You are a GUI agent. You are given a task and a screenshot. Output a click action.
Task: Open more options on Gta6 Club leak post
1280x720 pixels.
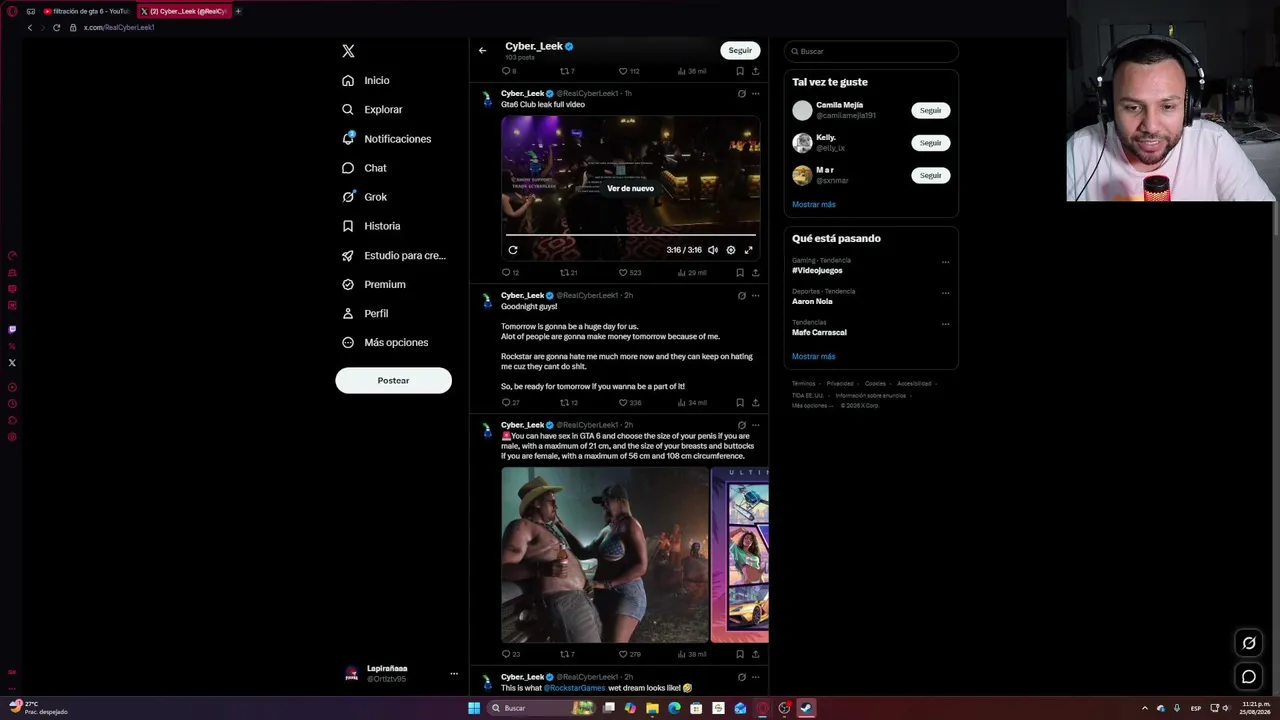point(755,93)
